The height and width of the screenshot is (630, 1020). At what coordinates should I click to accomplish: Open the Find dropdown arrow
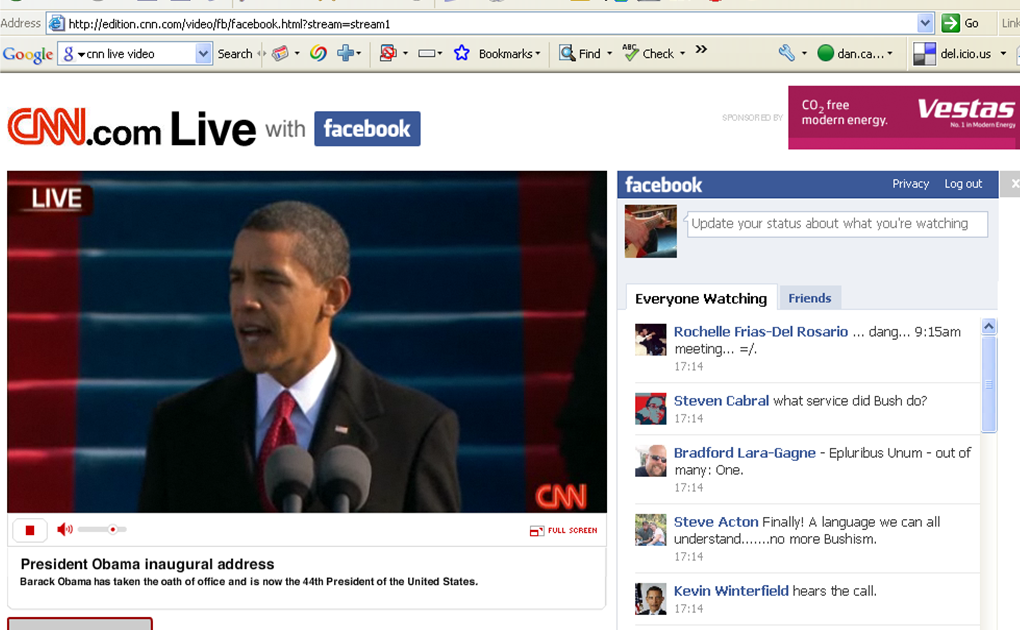(610, 53)
